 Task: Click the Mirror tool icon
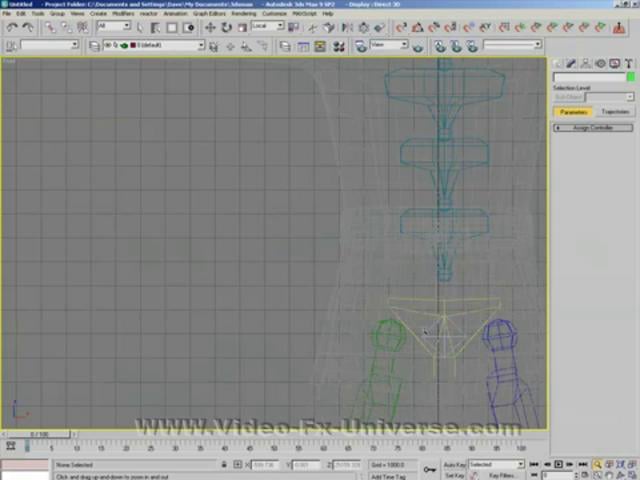pos(347,27)
